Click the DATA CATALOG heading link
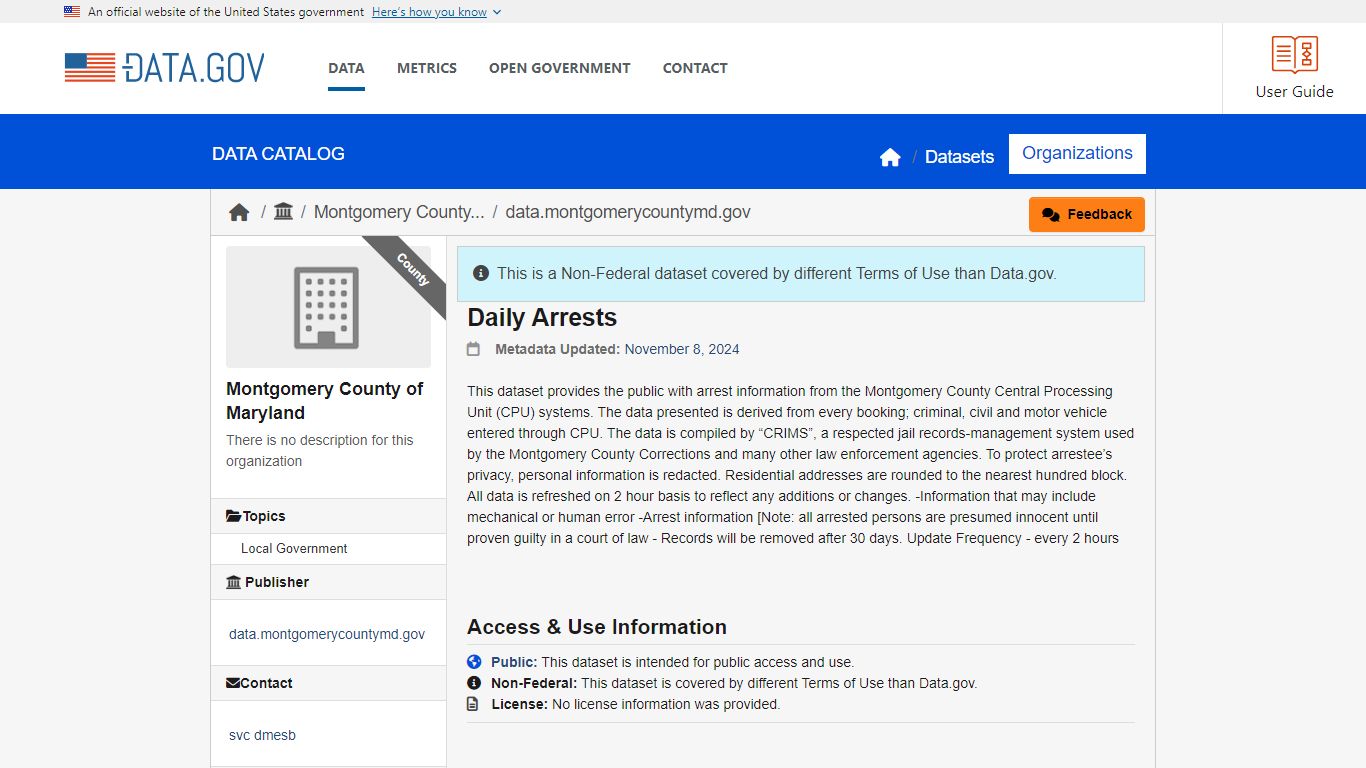 click(x=278, y=154)
